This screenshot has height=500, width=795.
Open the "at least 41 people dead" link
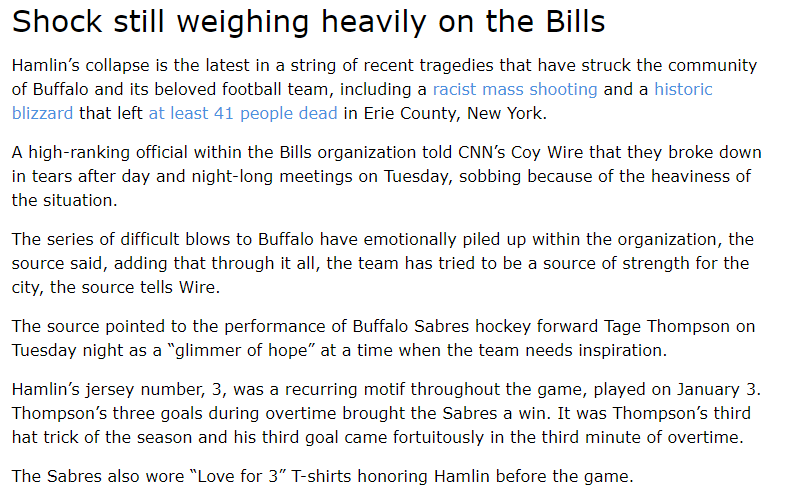(x=243, y=113)
